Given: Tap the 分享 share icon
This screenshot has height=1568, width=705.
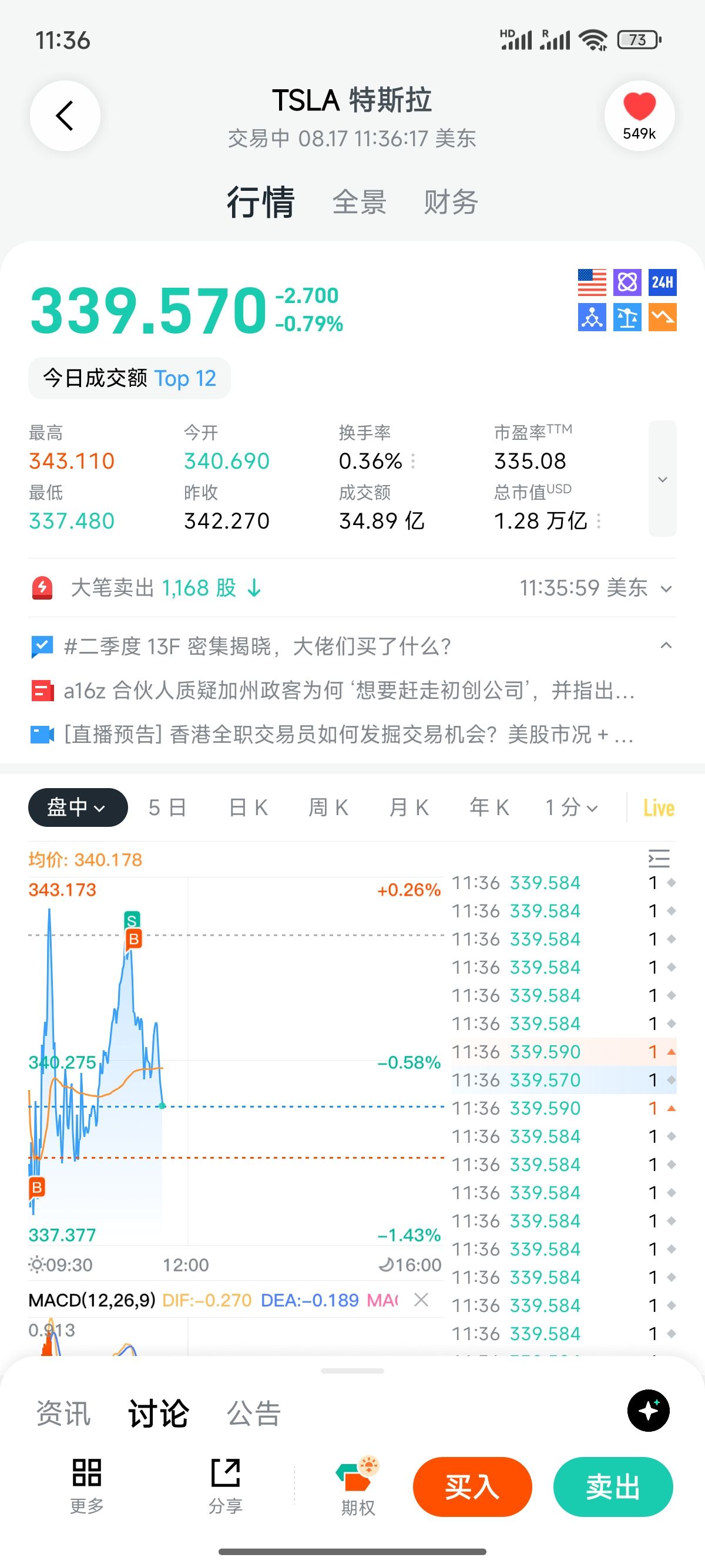Looking at the screenshot, I should [x=226, y=1486].
